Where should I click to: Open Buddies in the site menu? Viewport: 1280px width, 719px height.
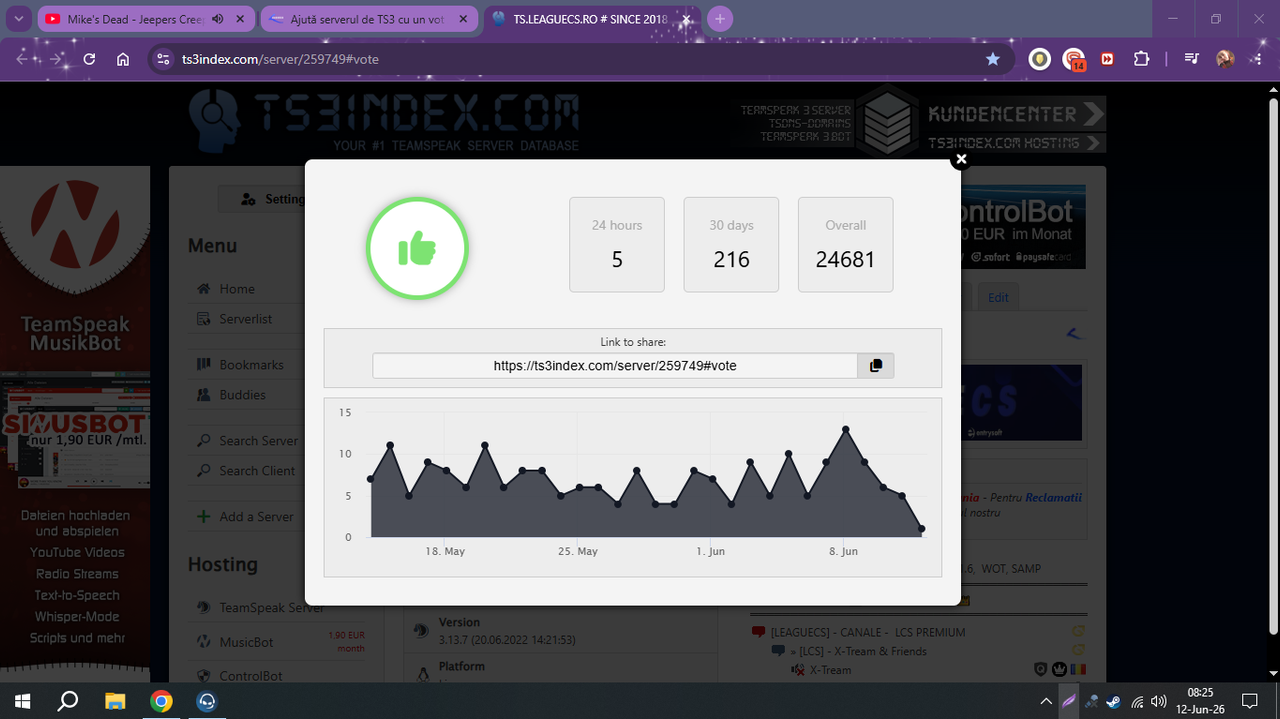243,395
